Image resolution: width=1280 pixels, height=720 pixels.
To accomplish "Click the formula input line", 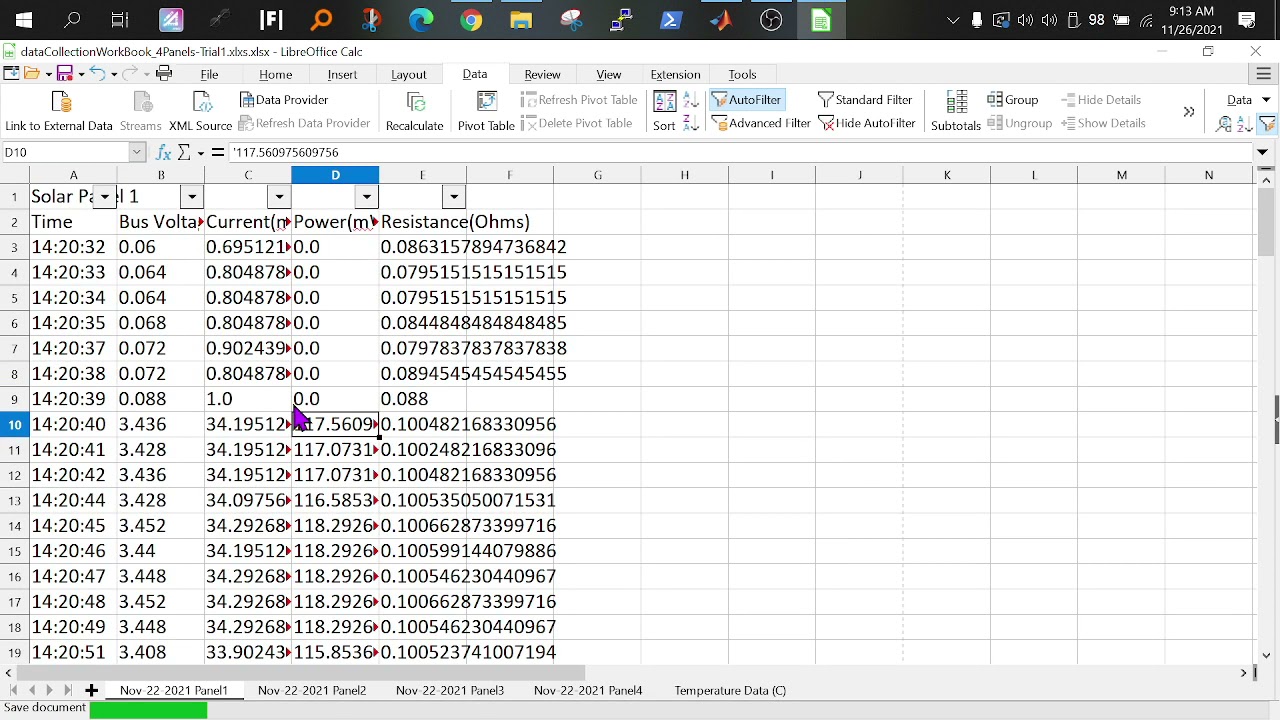I will point(740,152).
